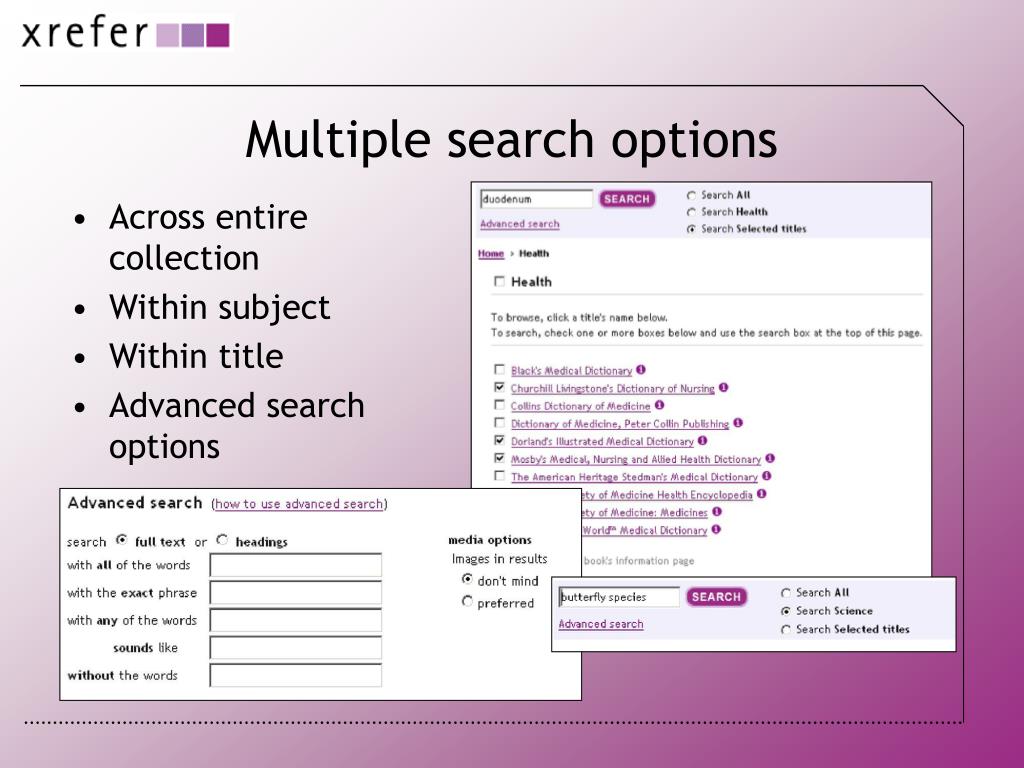Select the full text search radio
Image resolution: width=1024 pixels, height=768 pixels.
121,540
